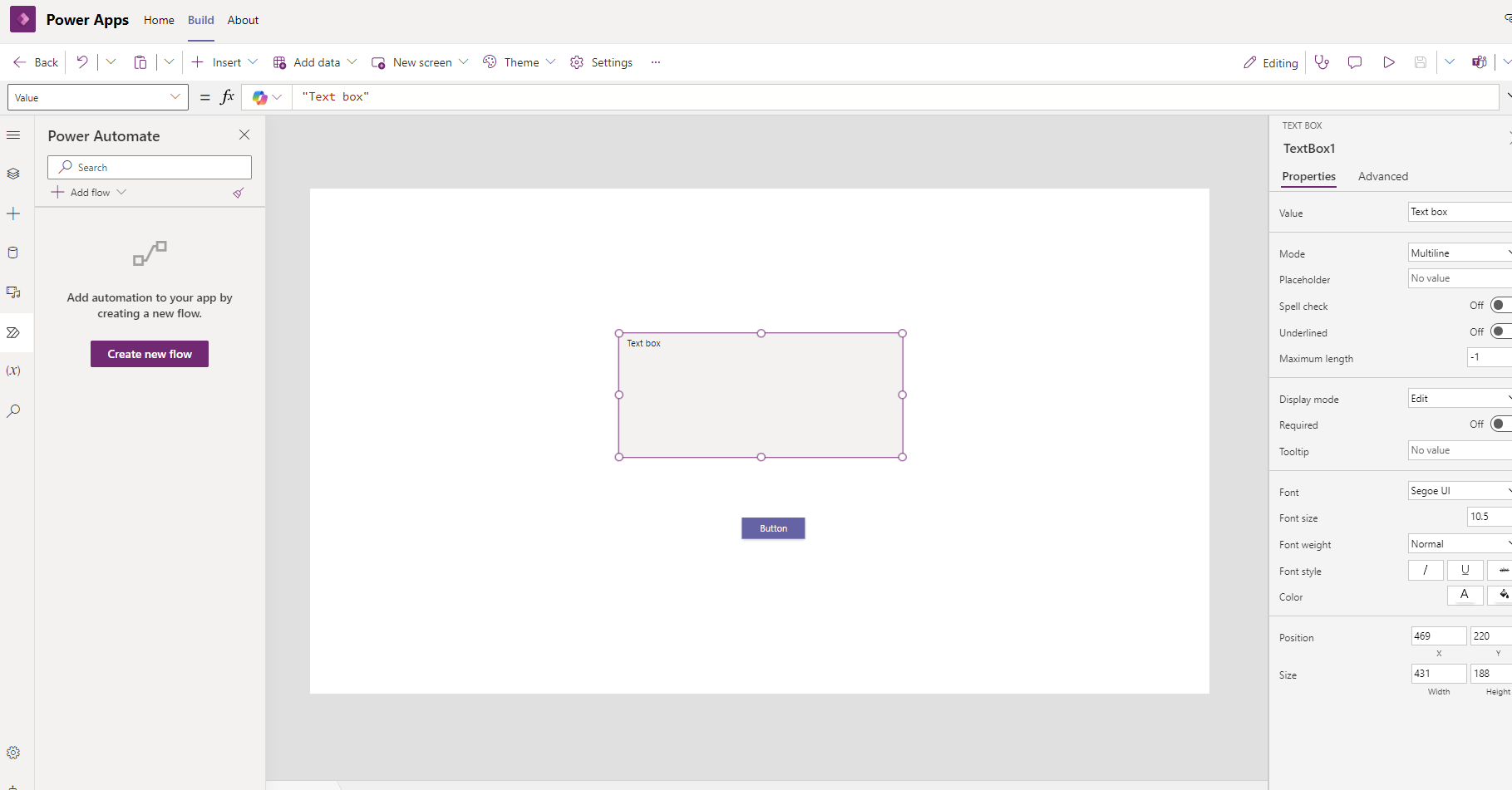This screenshot has width=1512, height=790.
Task: Click the Placeholder value field
Action: pos(1460,278)
